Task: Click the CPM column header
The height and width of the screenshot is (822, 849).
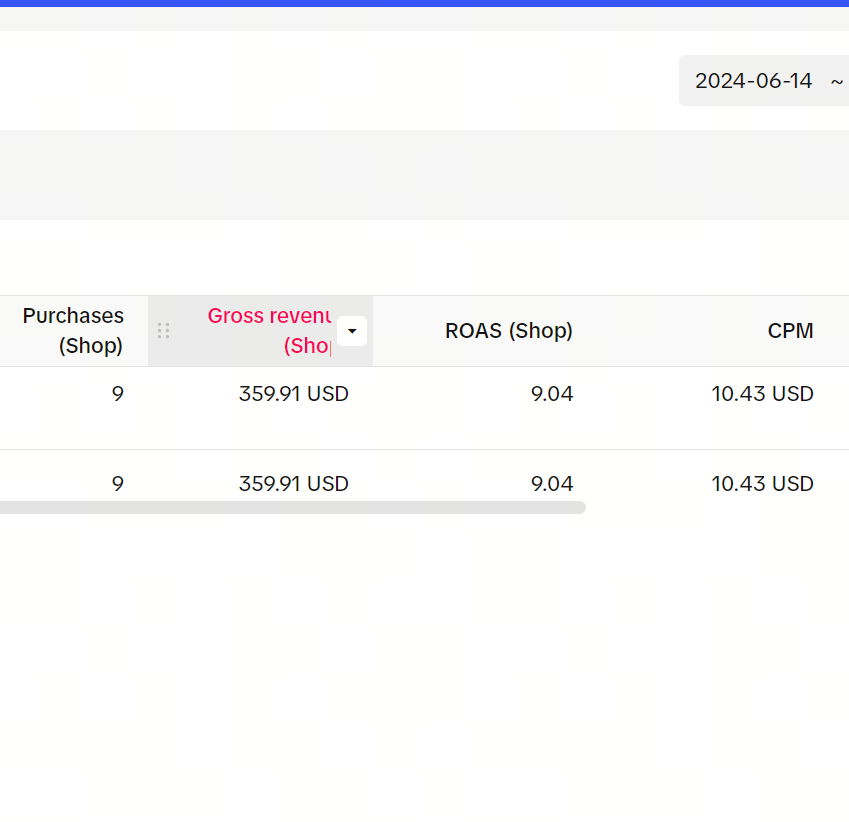Action: tap(790, 330)
